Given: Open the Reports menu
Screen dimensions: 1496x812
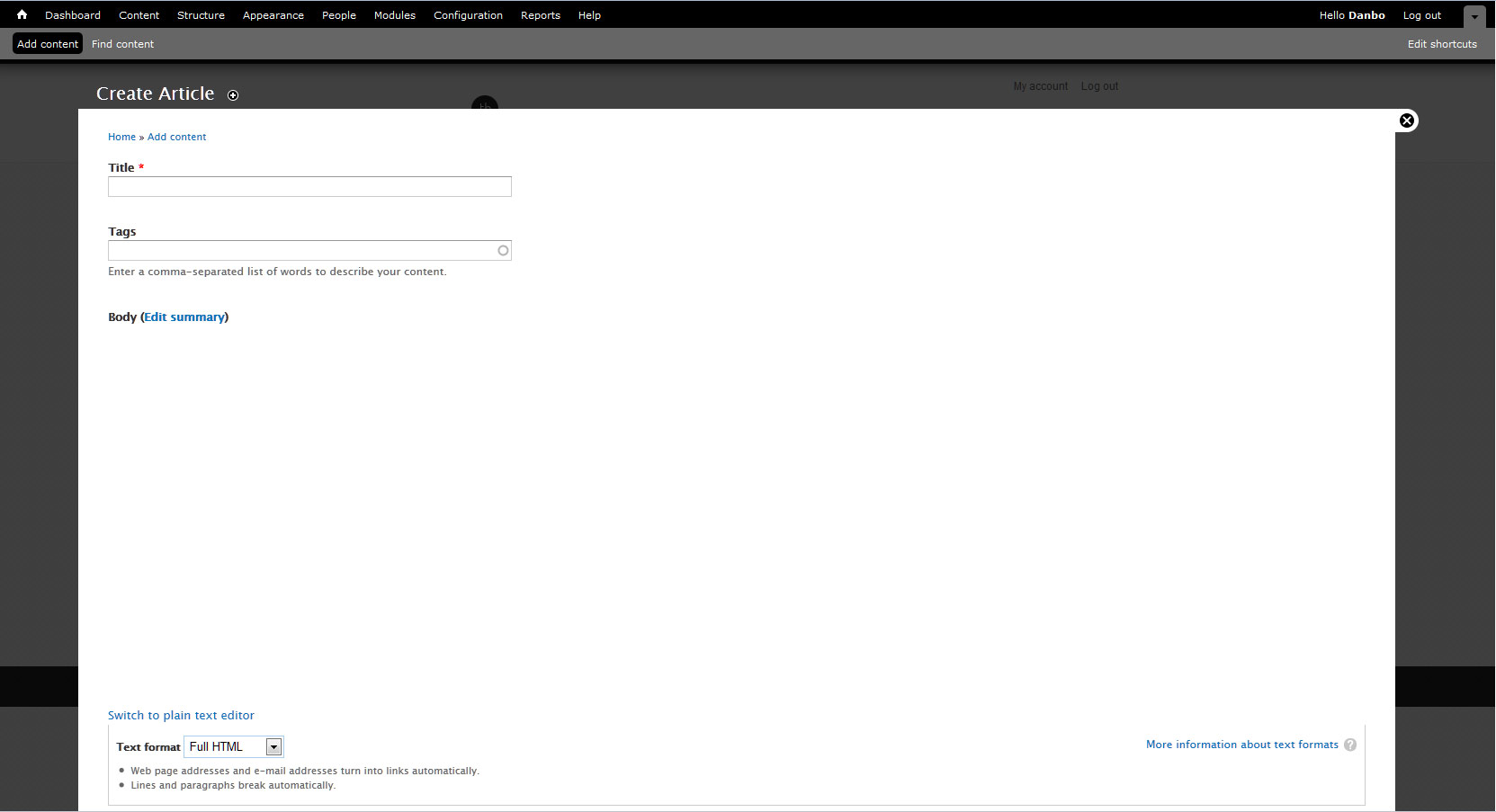Looking at the screenshot, I should point(541,15).
